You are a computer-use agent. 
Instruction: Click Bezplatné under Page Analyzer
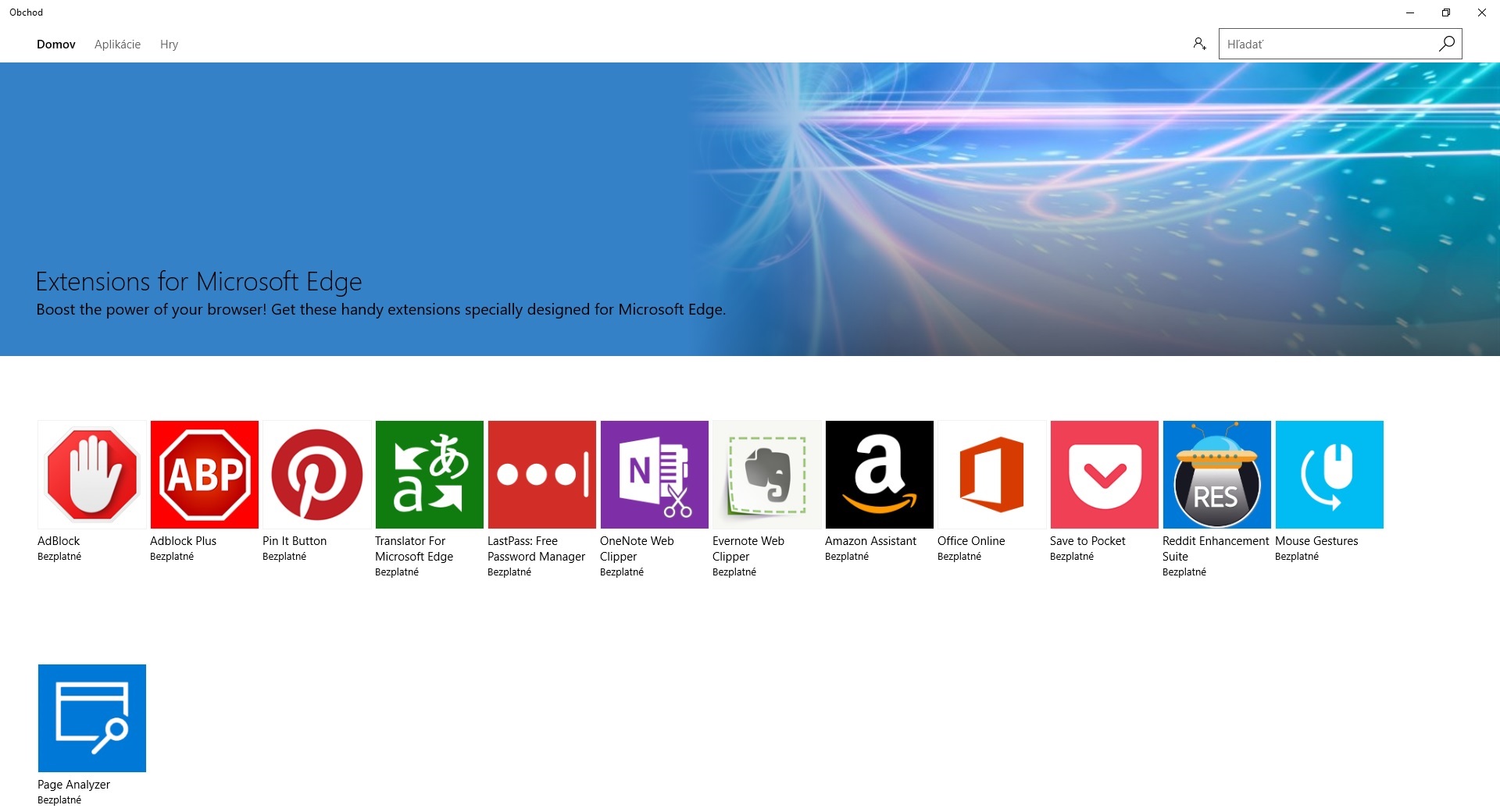pyautogui.click(x=59, y=800)
